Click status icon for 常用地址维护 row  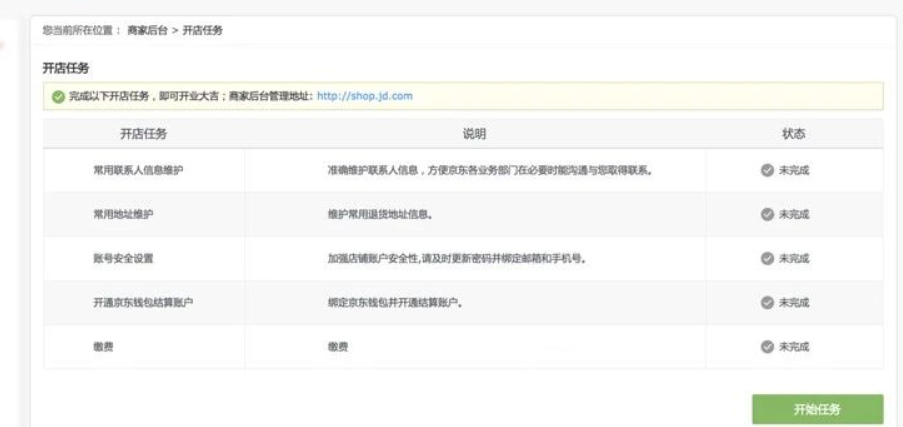pos(767,214)
